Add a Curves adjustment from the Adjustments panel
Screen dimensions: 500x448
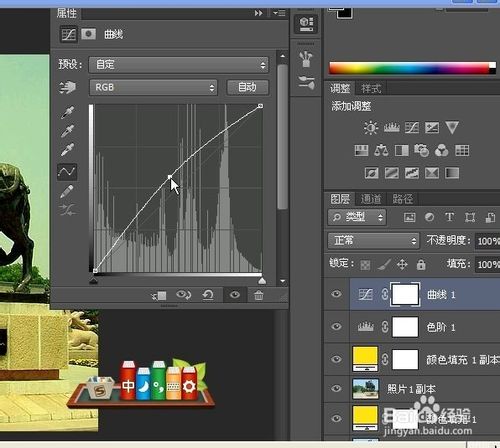click(x=412, y=128)
